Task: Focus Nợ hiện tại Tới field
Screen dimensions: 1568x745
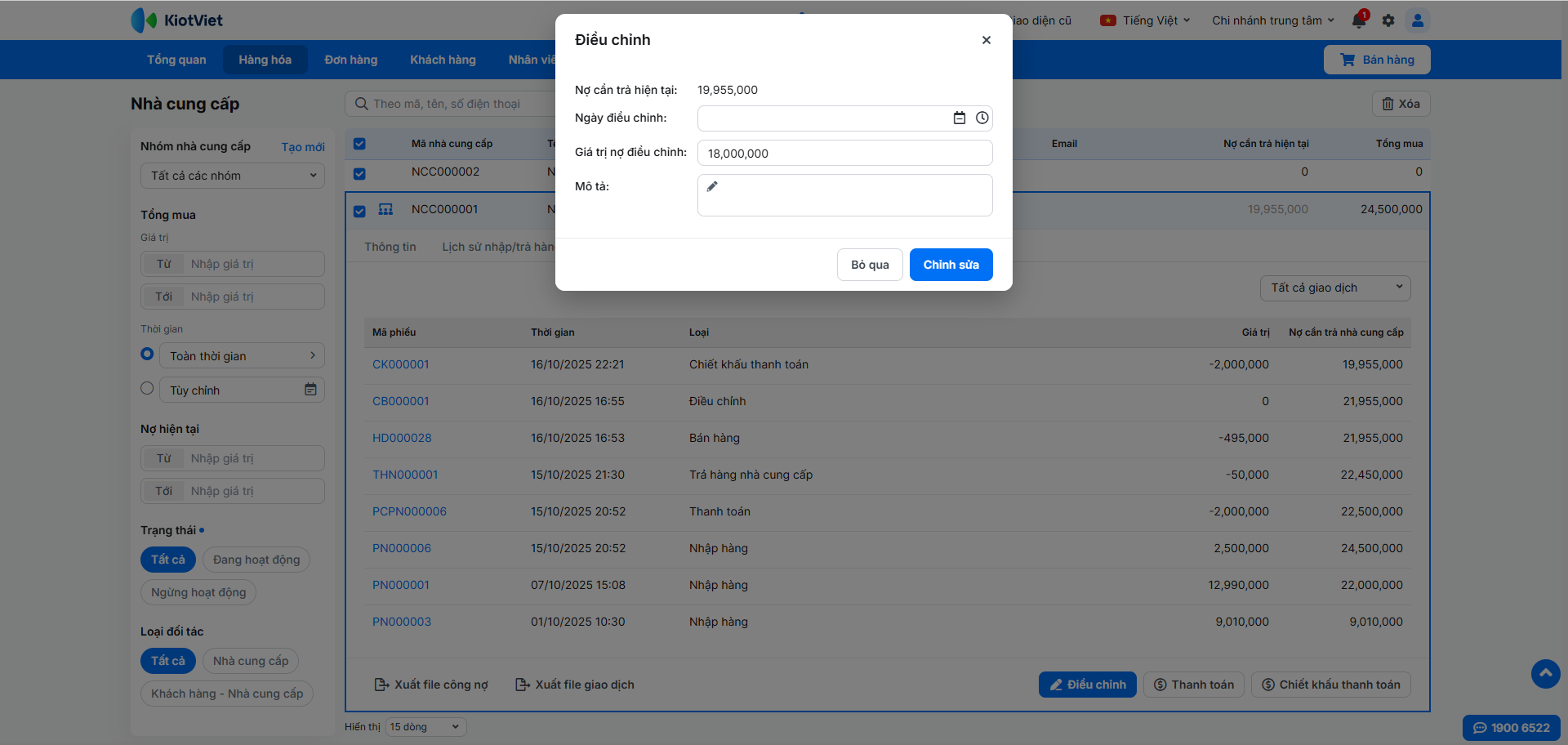Action: pos(254,491)
